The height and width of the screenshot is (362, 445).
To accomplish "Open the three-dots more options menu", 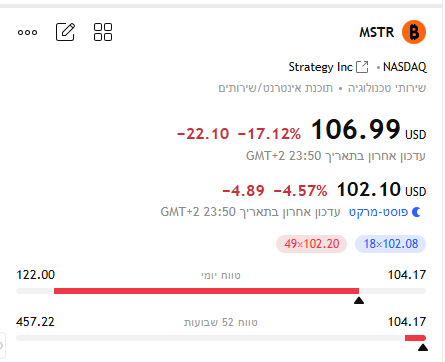I will (x=27, y=32).
